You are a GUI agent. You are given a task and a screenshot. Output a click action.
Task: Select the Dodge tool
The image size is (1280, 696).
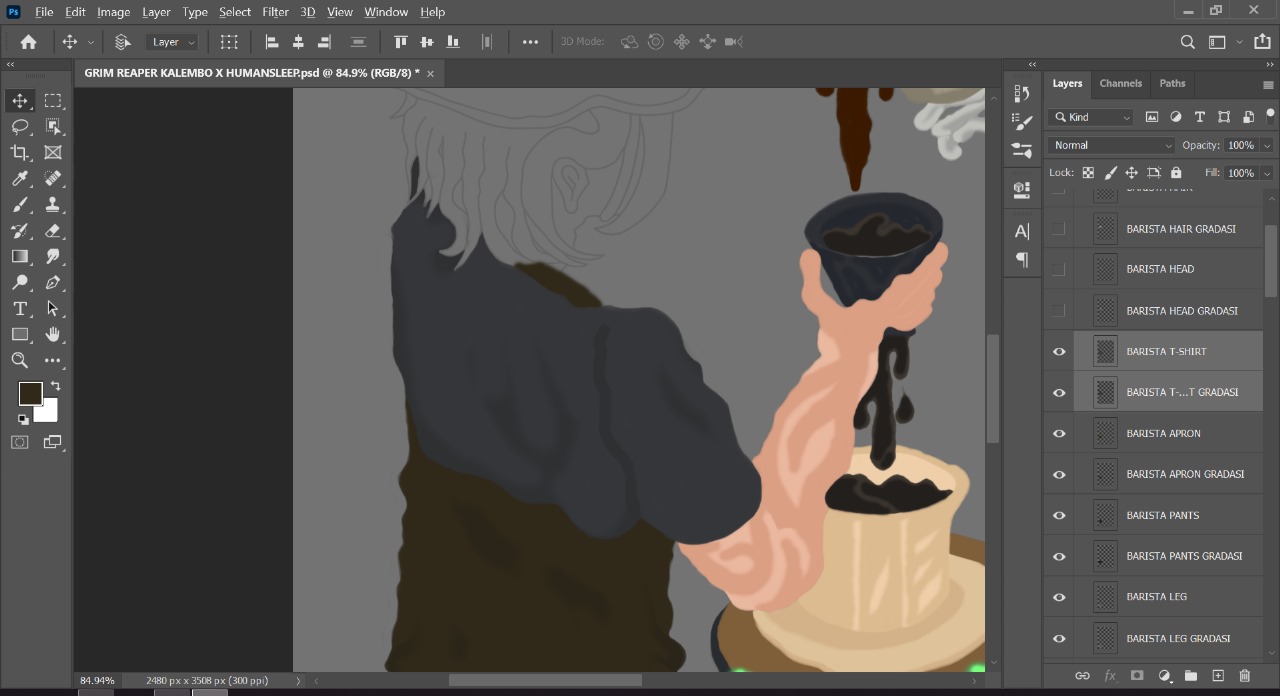(20, 282)
